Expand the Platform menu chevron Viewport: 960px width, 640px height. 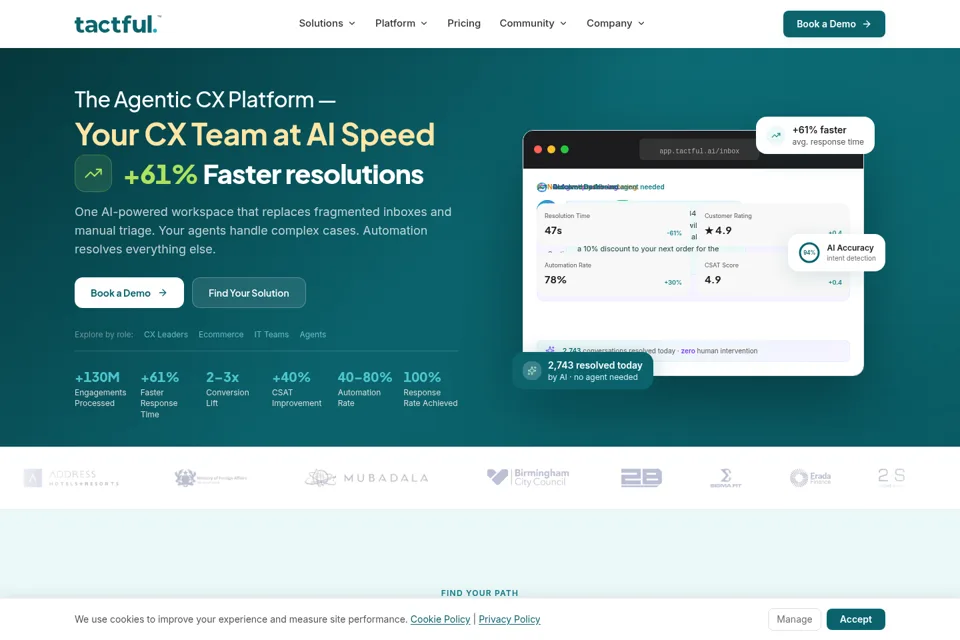point(424,24)
